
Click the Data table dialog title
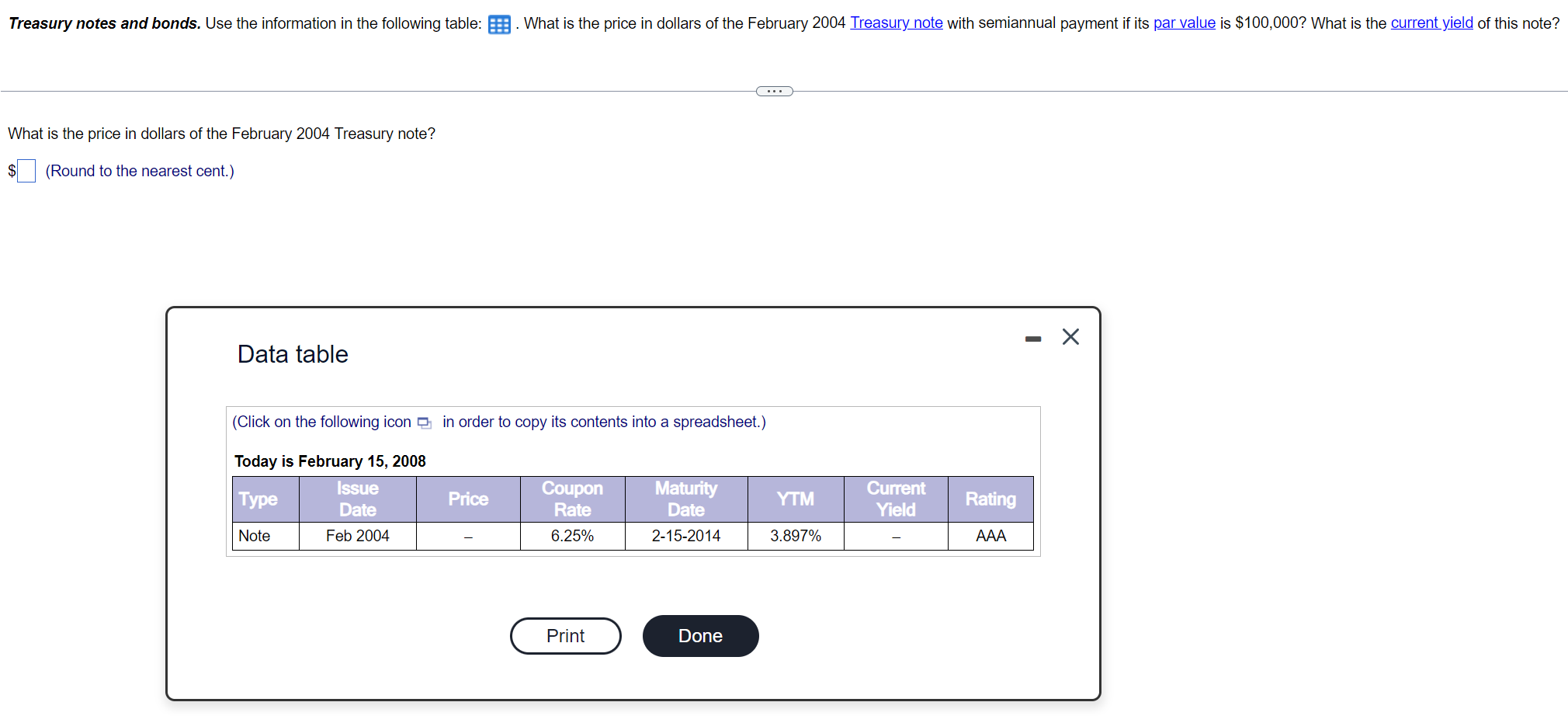(293, 354)
